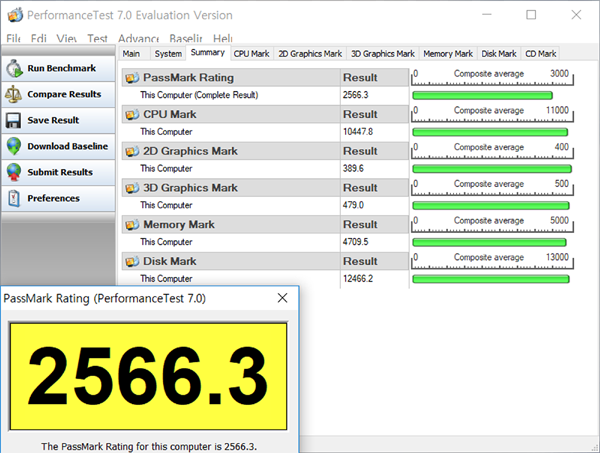Click the Preferences clipboard icon
The width and height of the screenshot is (600, 453).
pyautogui.click(x=14, y=198)
